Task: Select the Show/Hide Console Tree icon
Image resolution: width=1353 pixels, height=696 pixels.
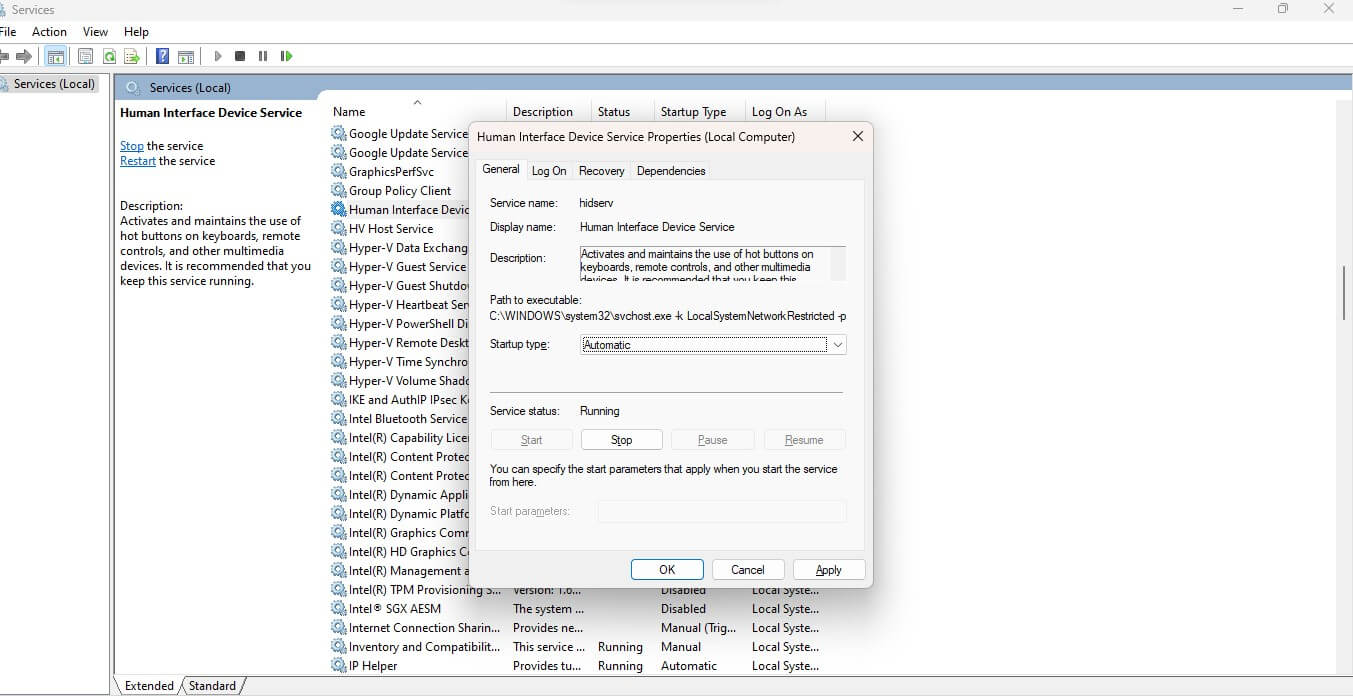Action: [55, 56]
